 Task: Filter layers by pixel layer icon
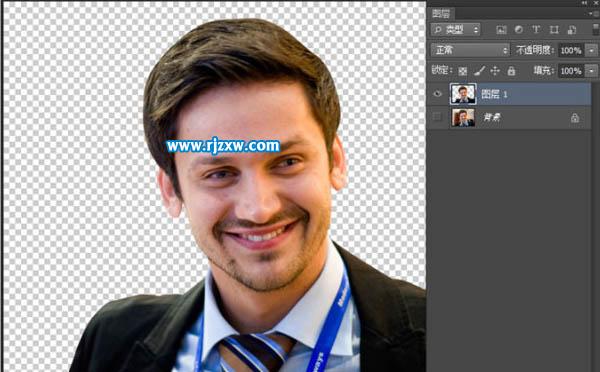coord(501,30)
